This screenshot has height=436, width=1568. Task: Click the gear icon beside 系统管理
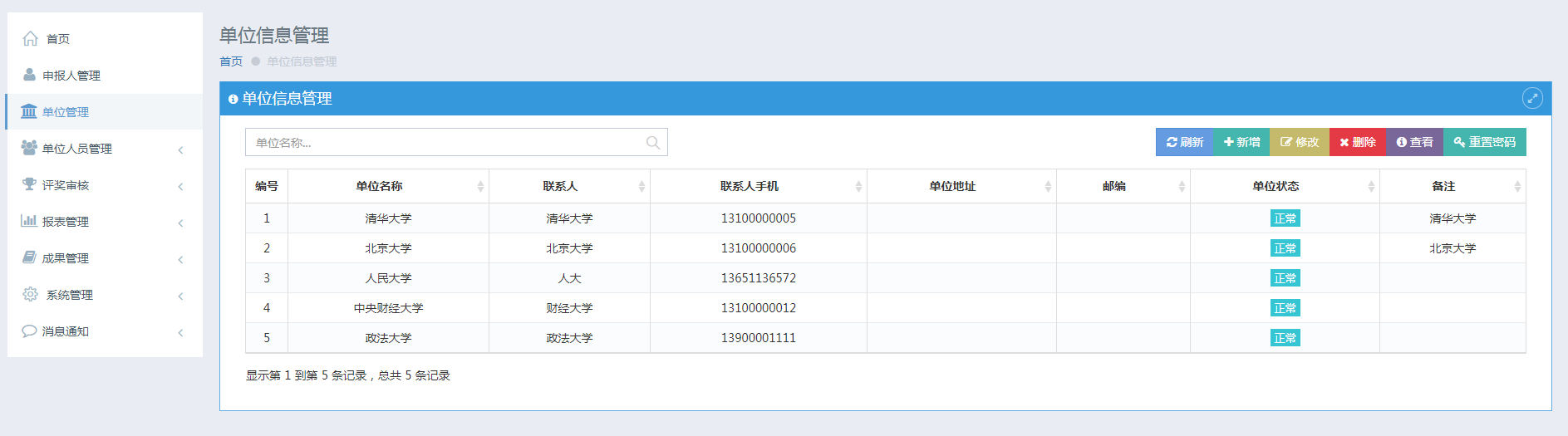(x=31, y=294)
